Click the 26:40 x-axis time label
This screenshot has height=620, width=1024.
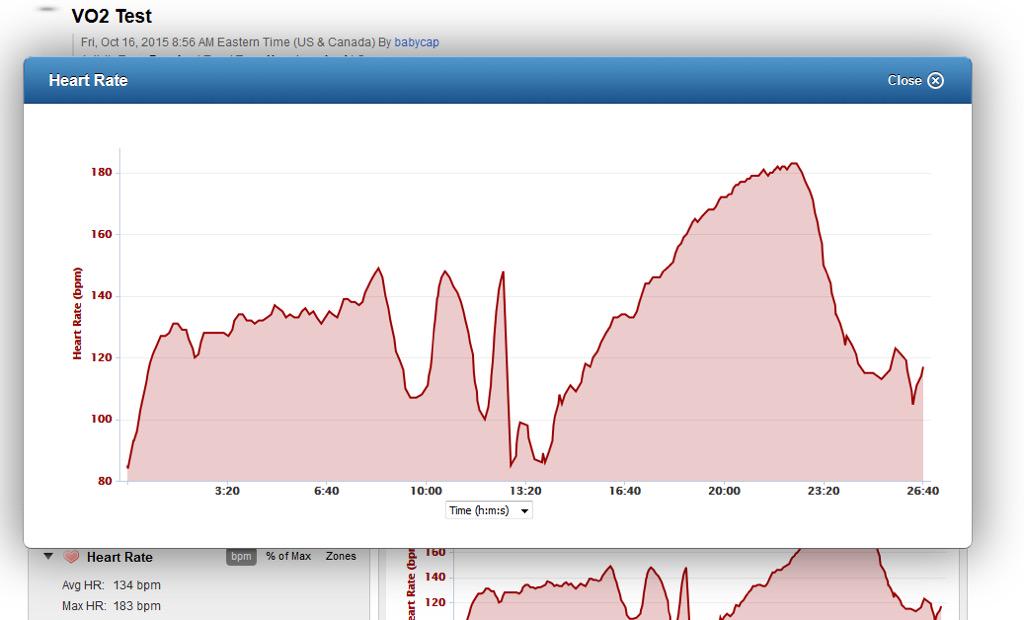click(x=923, y=491)
